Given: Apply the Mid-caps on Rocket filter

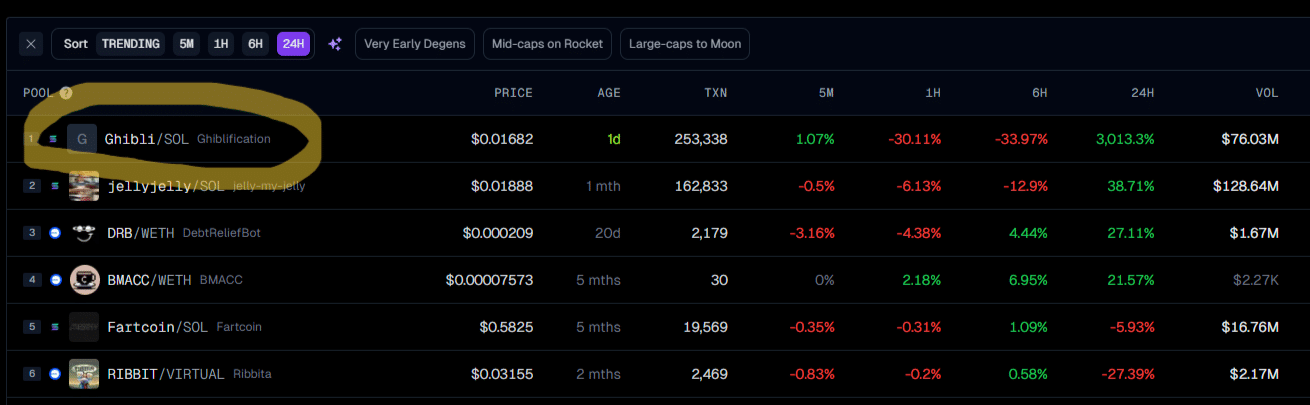Looking at the screenshot, I should (547, 44).
